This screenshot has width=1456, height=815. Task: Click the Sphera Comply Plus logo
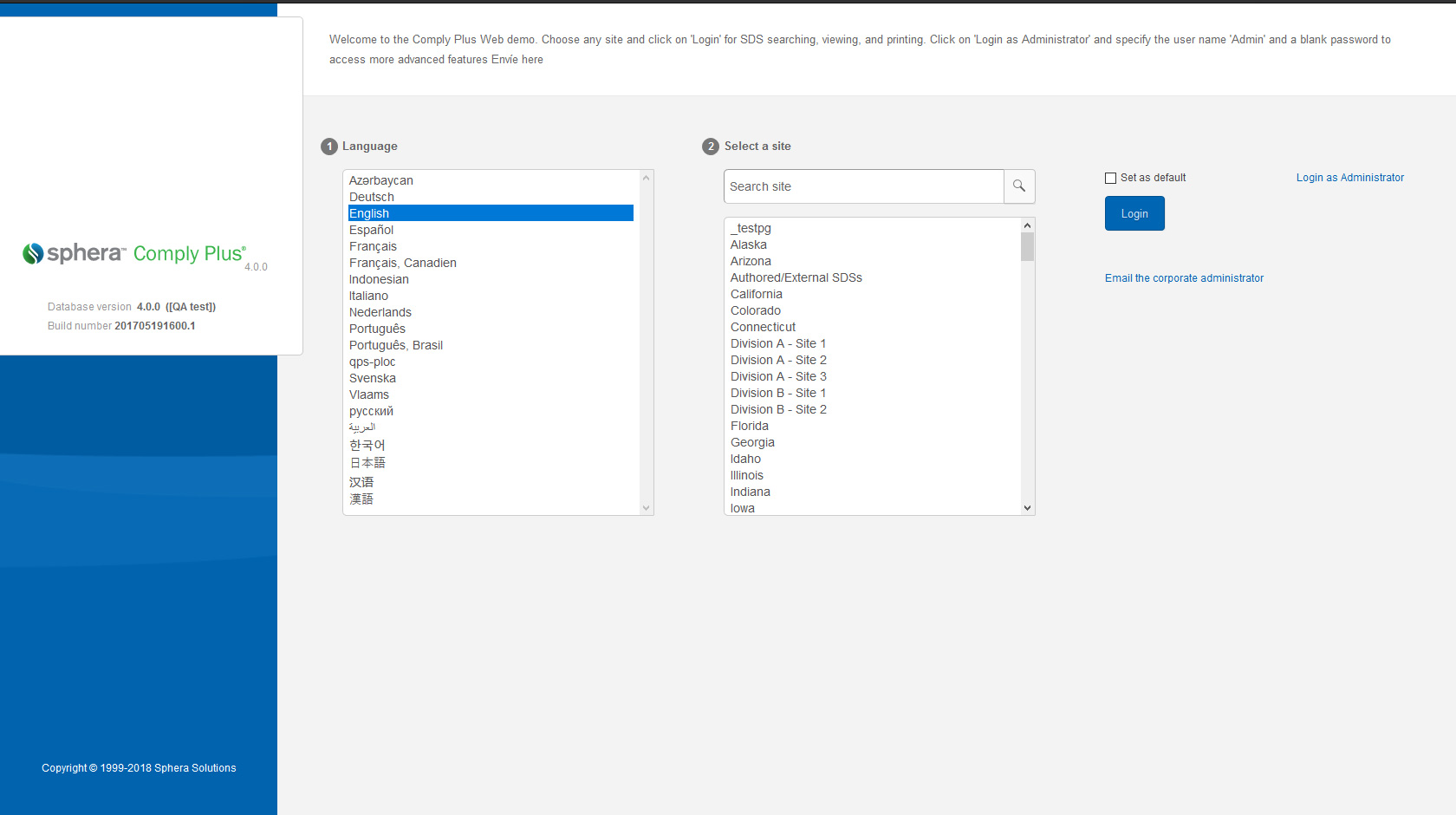click(134, 253)
